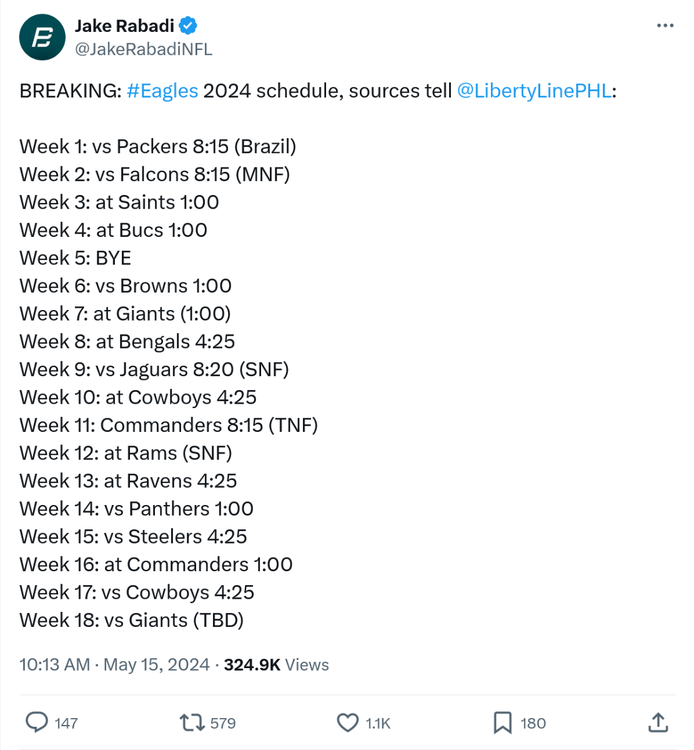Click the repost arrows icon

click(190, 722)
